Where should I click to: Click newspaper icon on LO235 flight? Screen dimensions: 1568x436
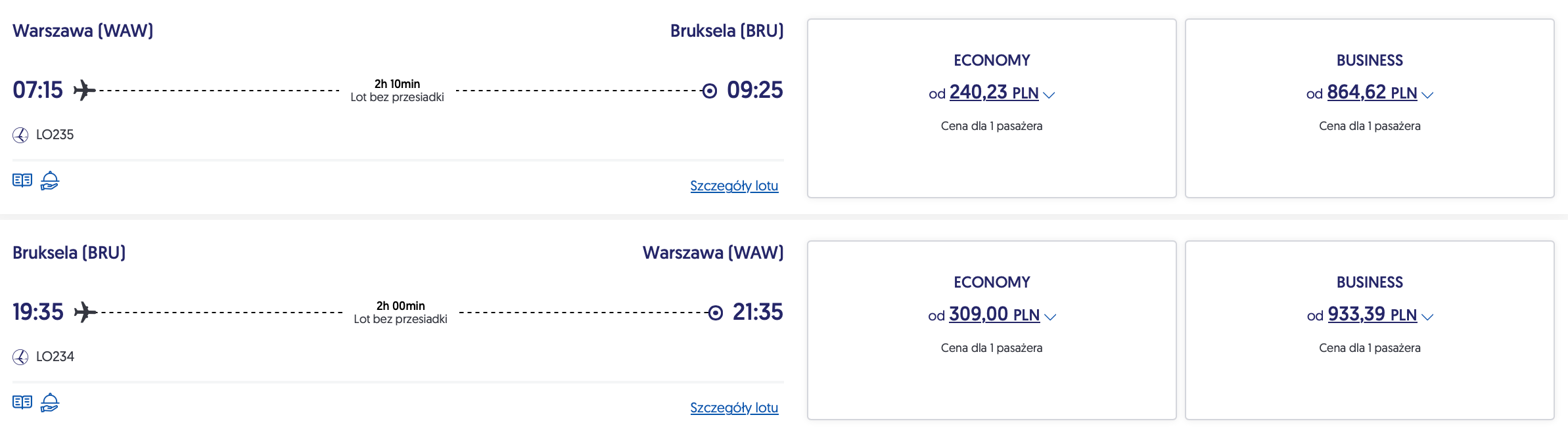click(22, 181)
